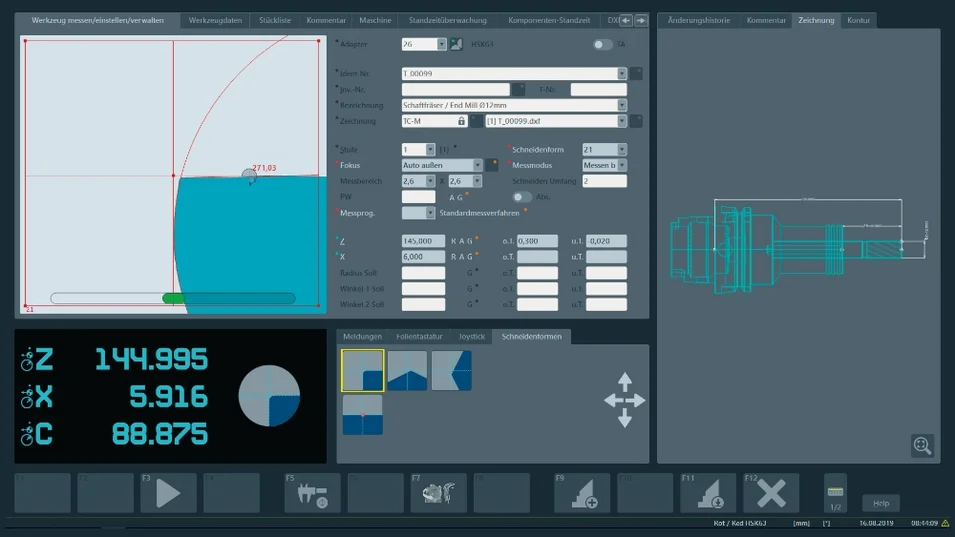The image size is (955, 537).
Task: Select the second cutting shape thumbnail
Action: pos(407,371)
